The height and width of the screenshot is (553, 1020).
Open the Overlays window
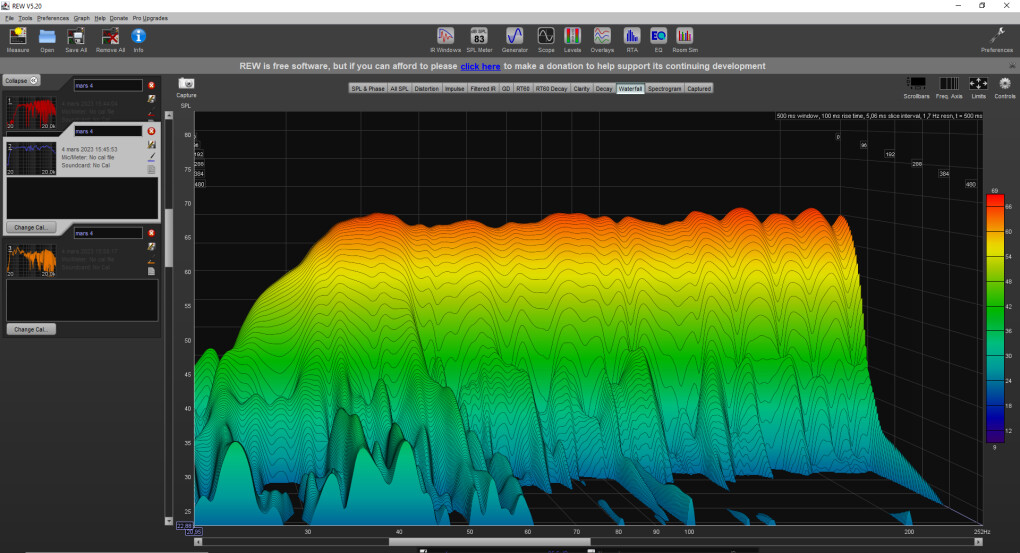pos(602,36)
